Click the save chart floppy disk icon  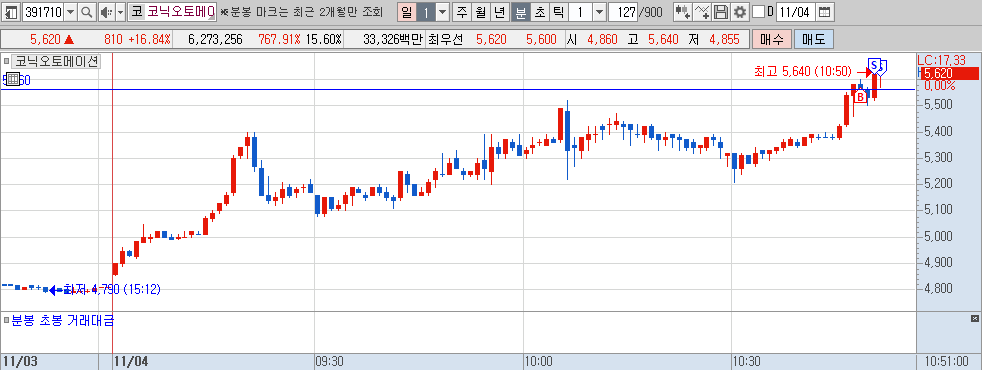(x=721, y=12)
